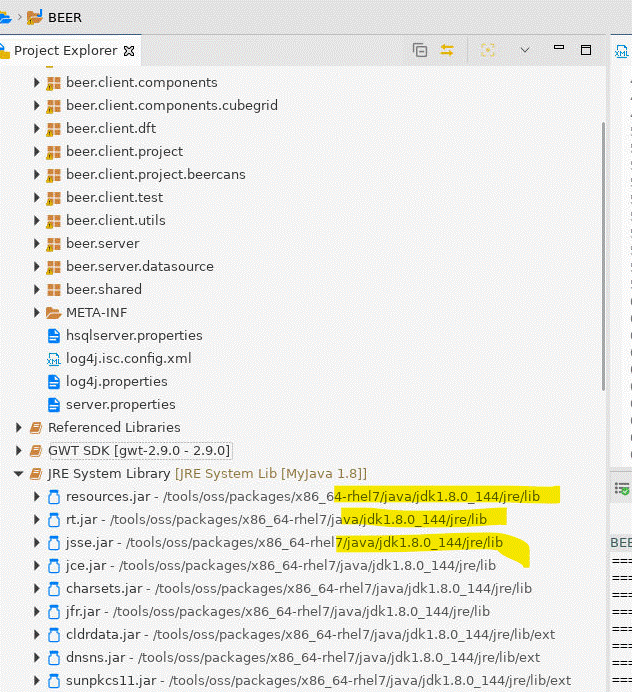
Task: Click the beer.server package icon
Action: point(53,244)
